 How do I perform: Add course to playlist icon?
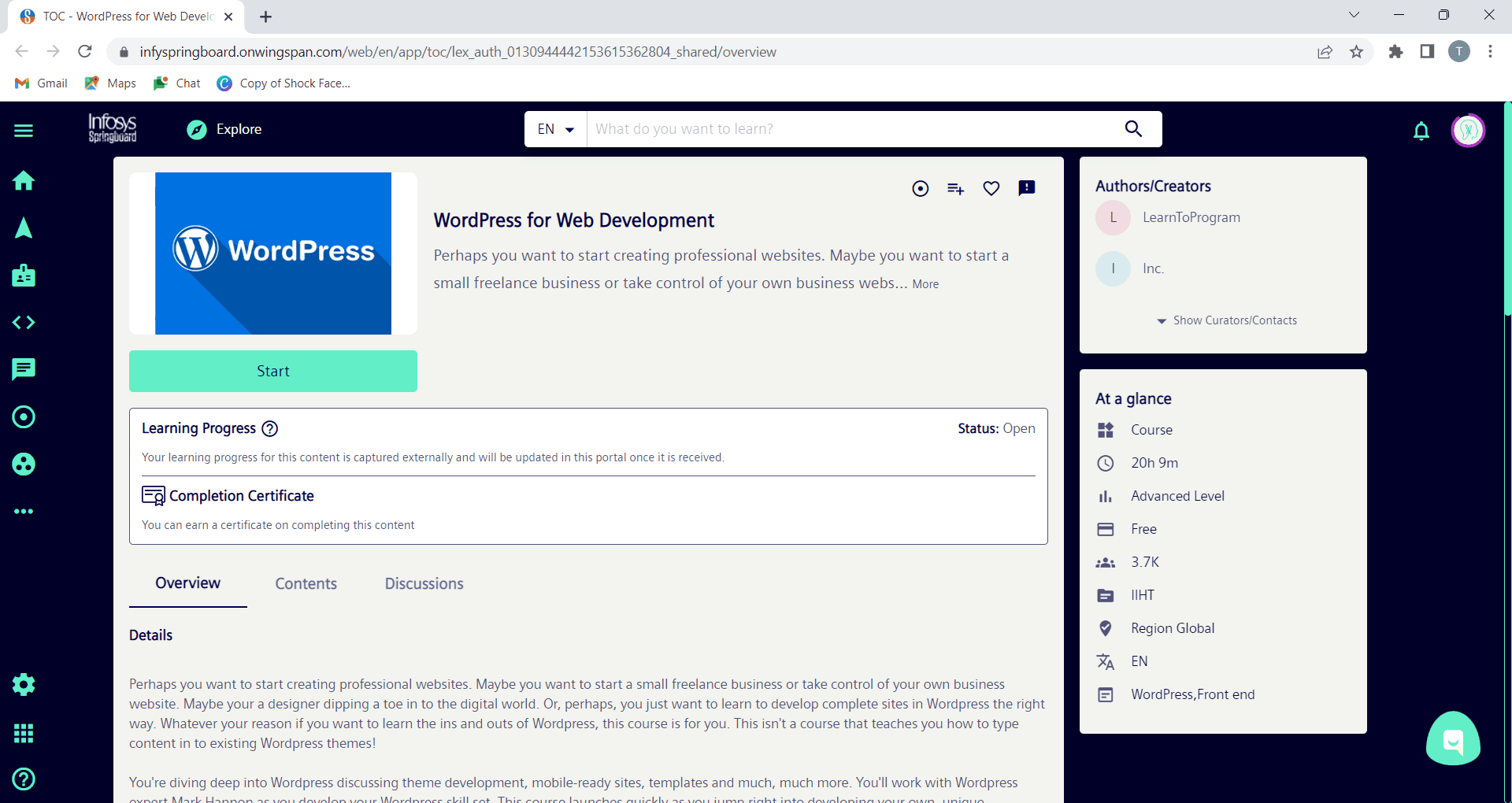pyautogui.click(x=955, y=188)
